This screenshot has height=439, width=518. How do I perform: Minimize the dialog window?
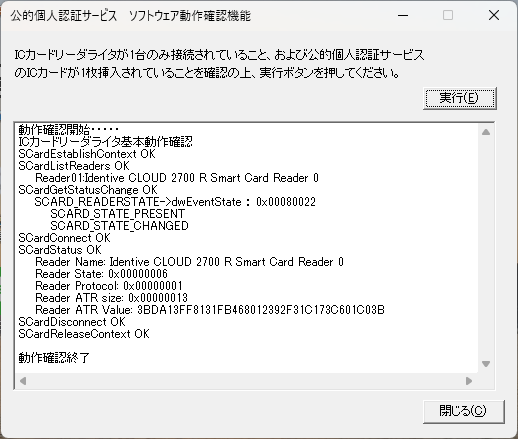click(x=403, y=15)
